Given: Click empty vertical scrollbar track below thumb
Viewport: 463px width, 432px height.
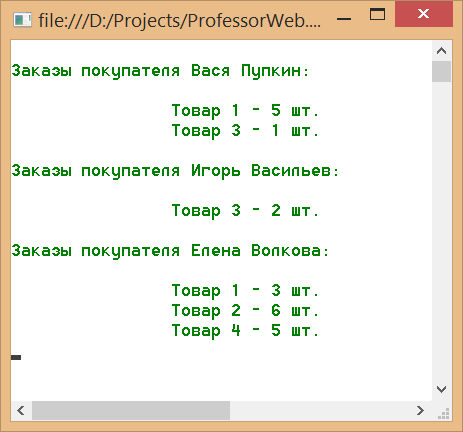Looking at the screenshot, I should 442,230.
